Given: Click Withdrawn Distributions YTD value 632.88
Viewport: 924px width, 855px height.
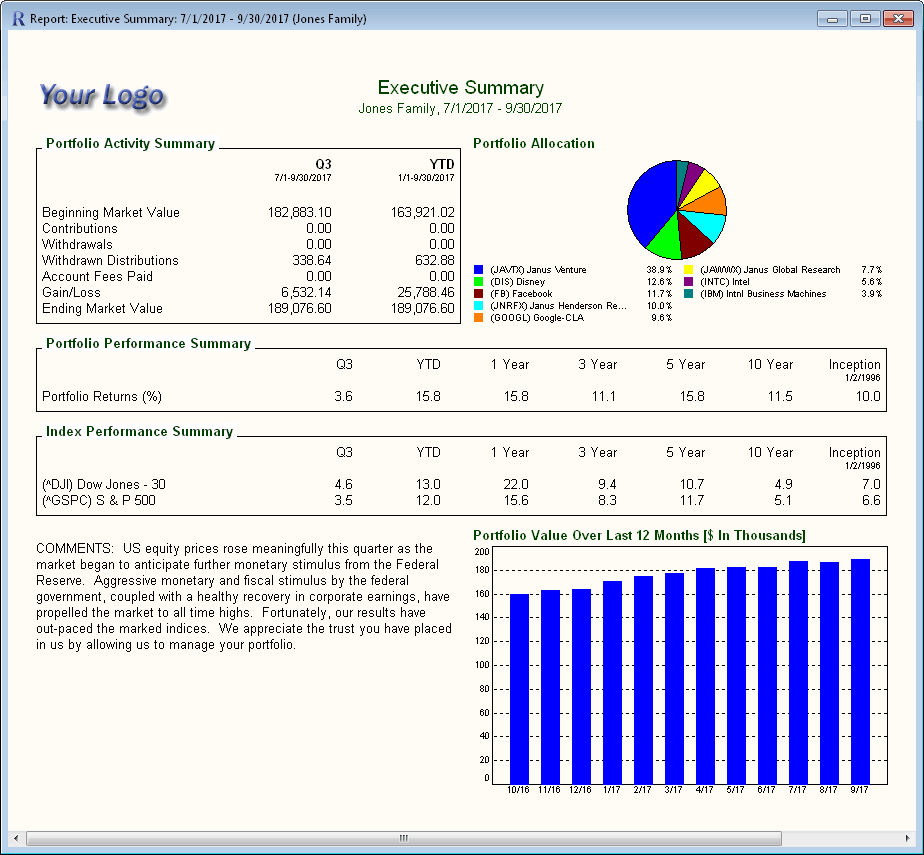Looking at the screenshot, I should point(435,260).
